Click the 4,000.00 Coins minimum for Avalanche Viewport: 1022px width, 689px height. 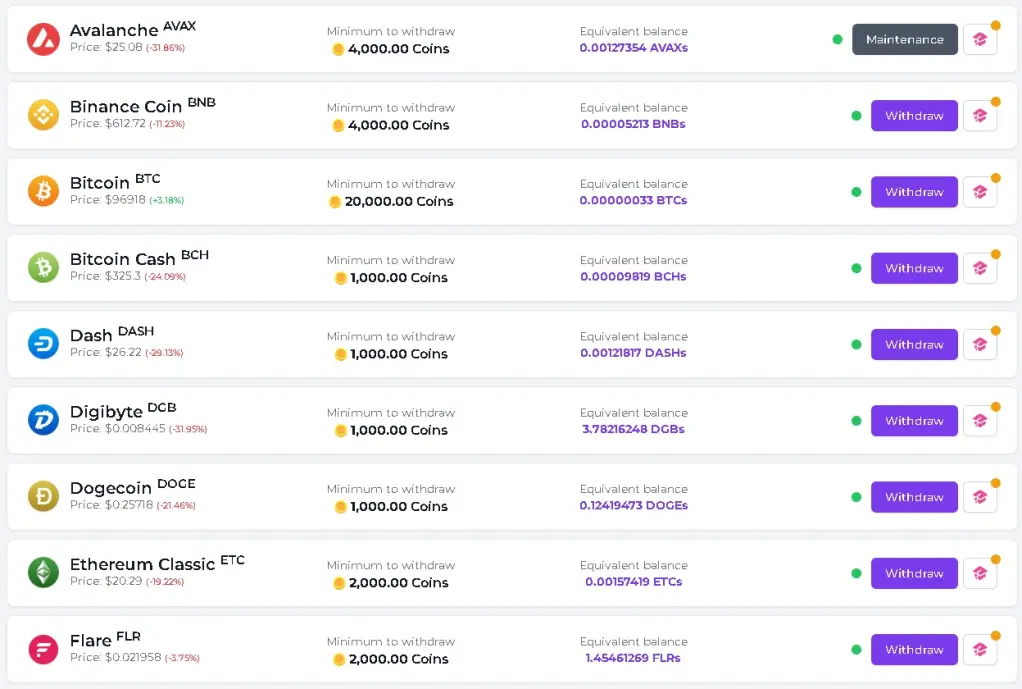click(x=391, y=49)
